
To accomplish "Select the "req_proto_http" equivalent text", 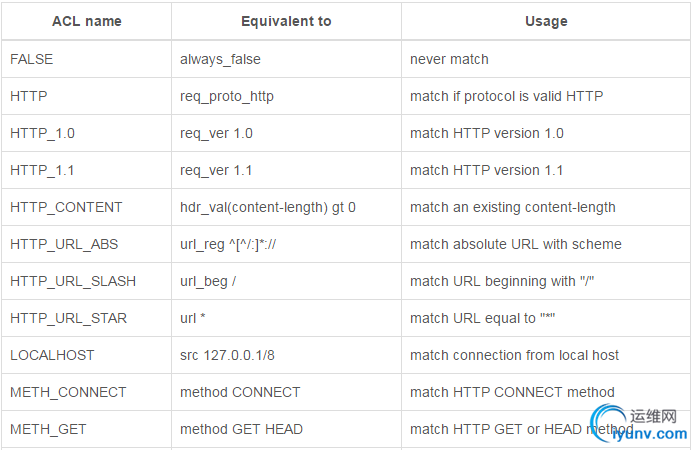I will pyautogui.click(x=227, y=96).
